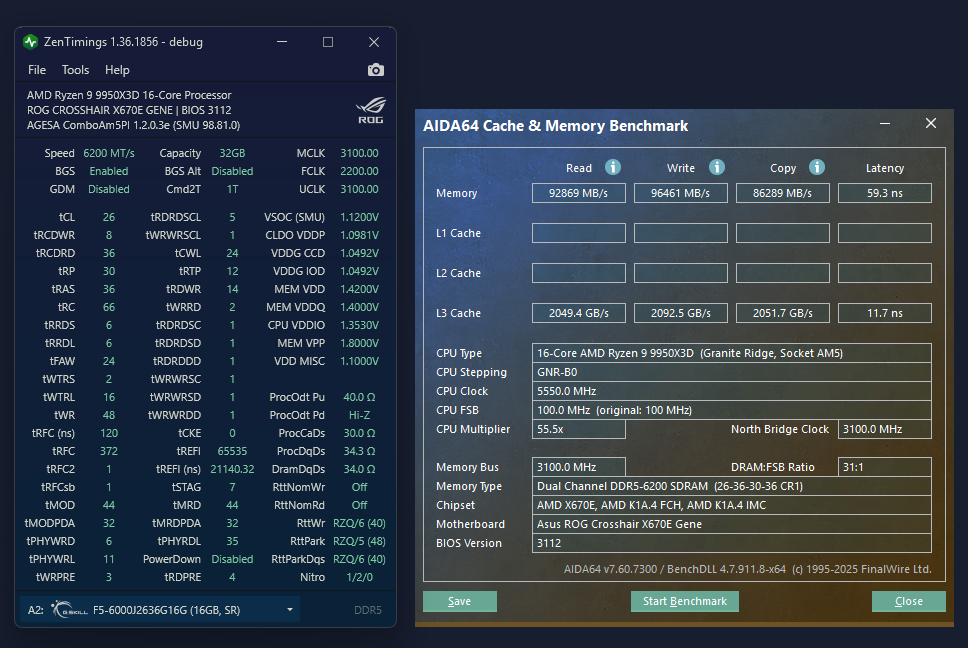Open the File menu
The image size is (968, 648).
(x=37, y=70)
